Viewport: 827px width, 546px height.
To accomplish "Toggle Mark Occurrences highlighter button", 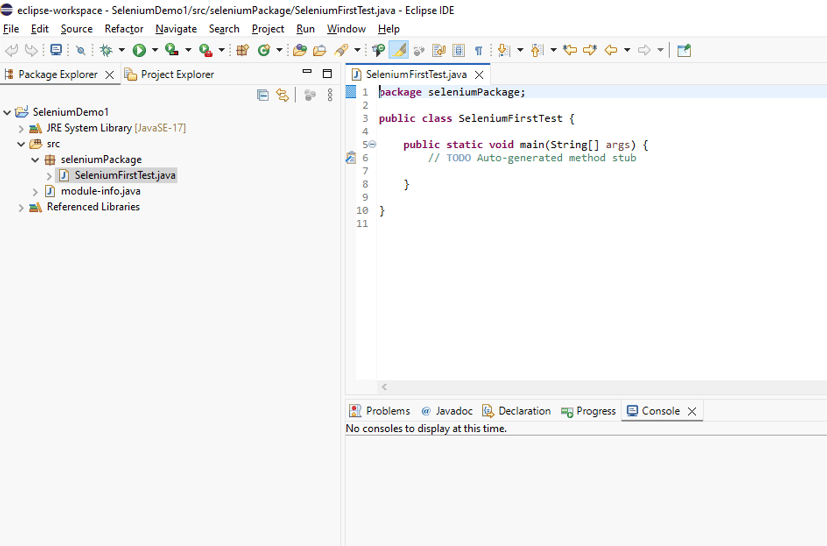I will (398, 50).
